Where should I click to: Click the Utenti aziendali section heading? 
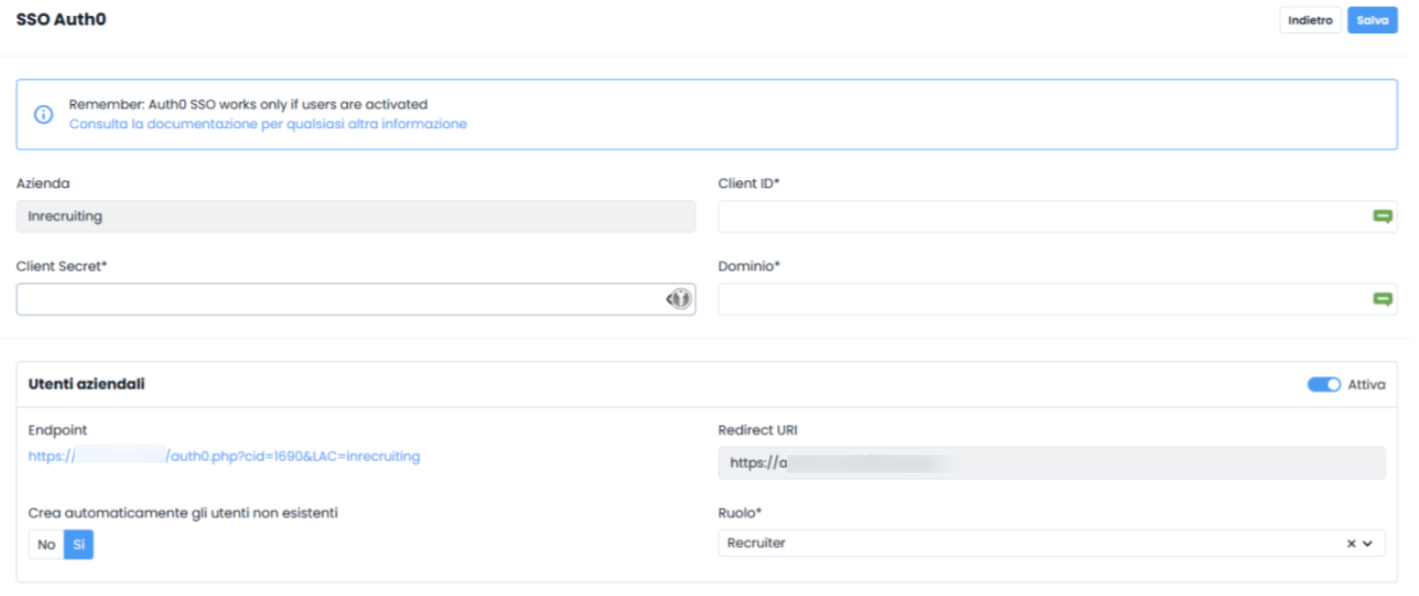(x=87, y=384)
